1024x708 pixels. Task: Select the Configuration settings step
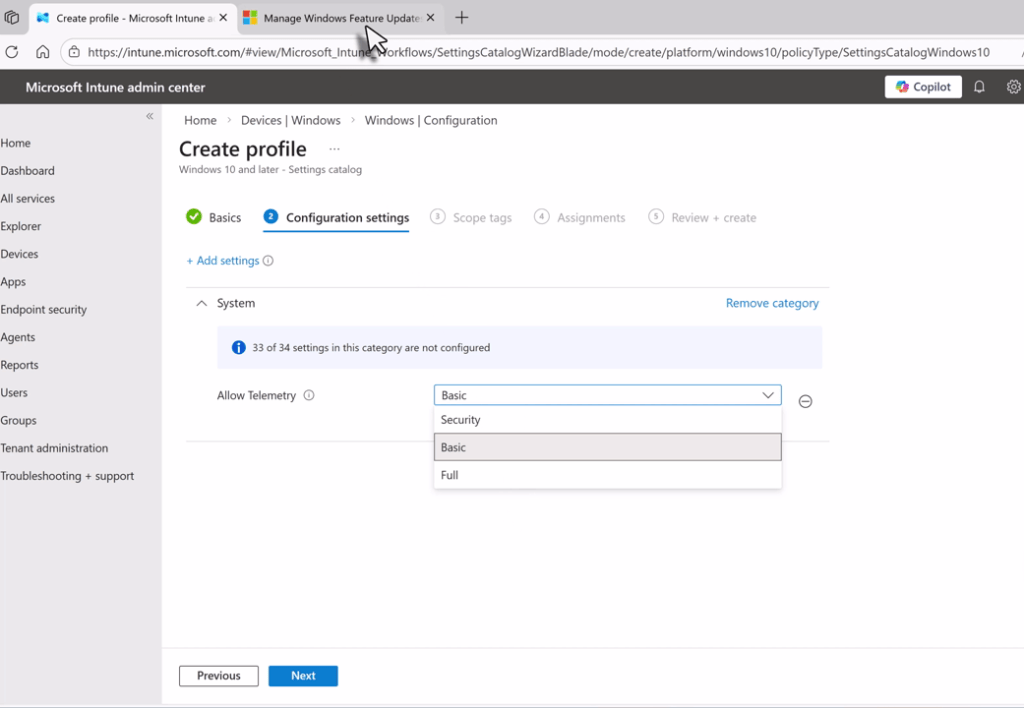[336, 217]
